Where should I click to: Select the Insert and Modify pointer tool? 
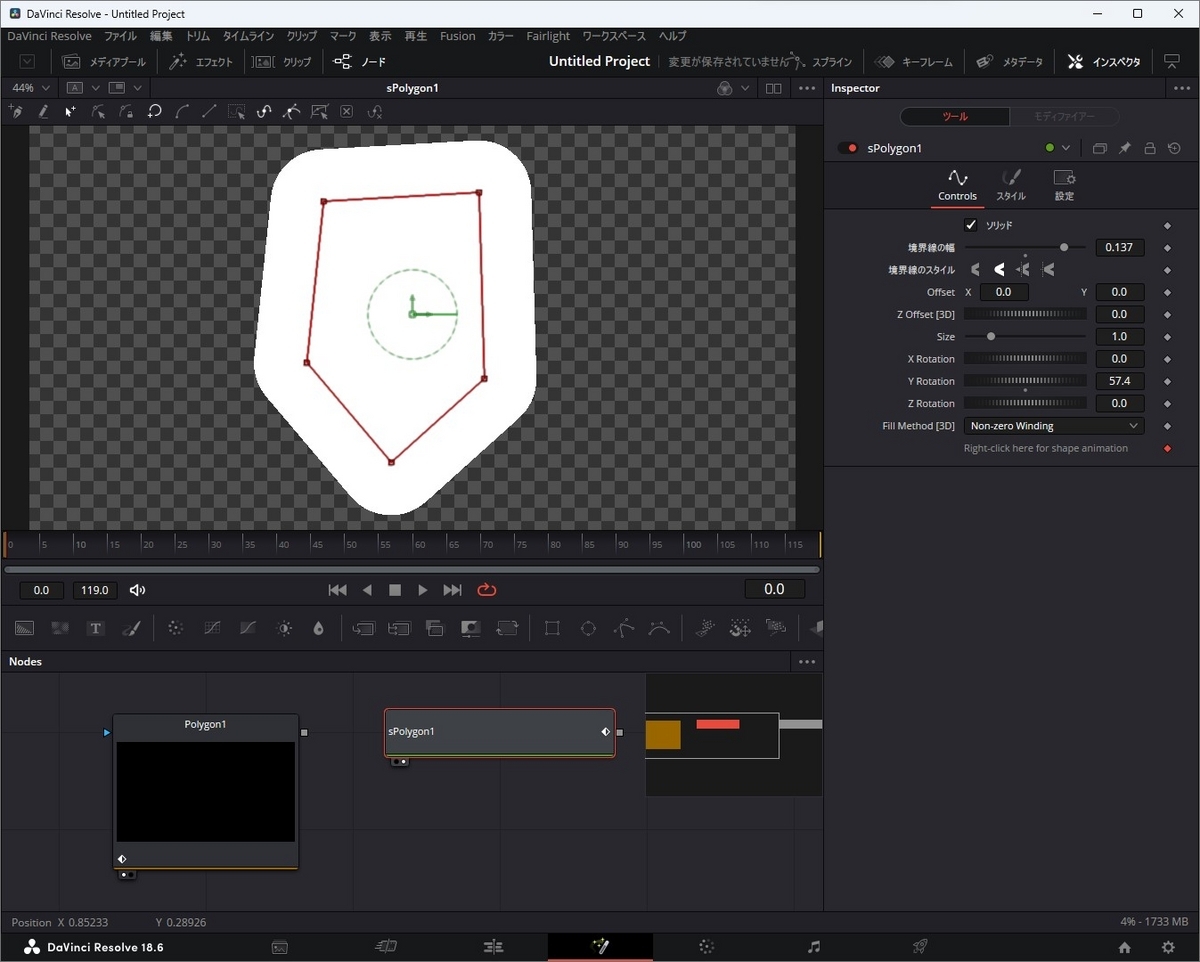[71, 112]
